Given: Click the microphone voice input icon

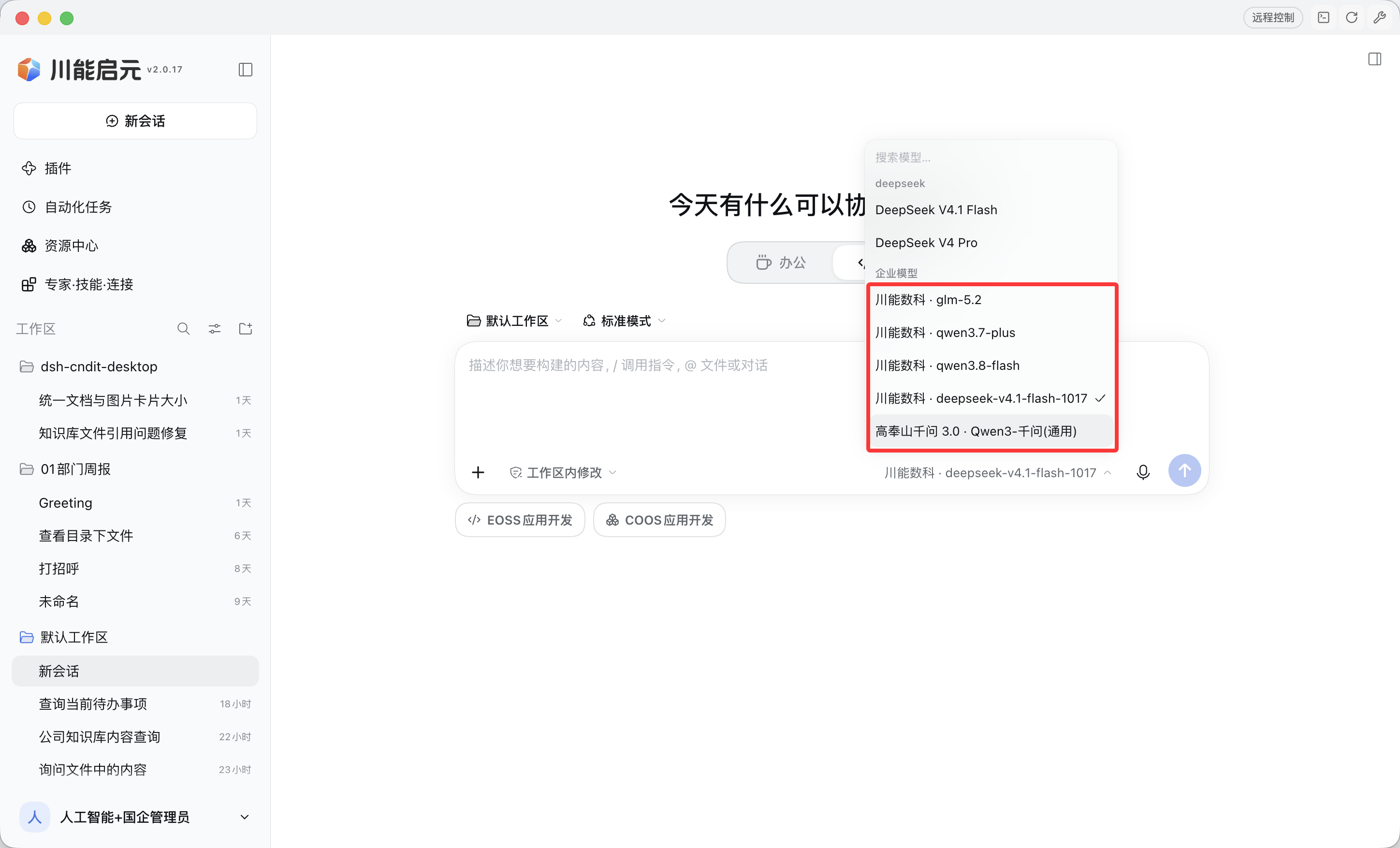Looking at the screenshot, I should pyautogui.click(x=1143, y=472).
